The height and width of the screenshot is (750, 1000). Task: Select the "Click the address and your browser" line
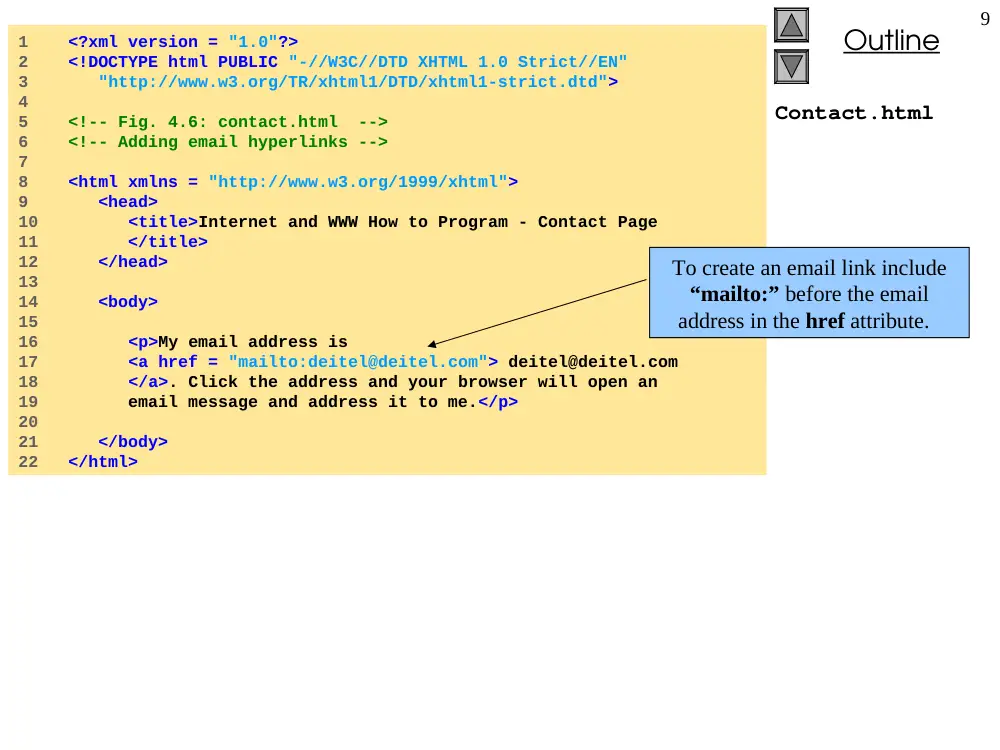coord(393,382)
